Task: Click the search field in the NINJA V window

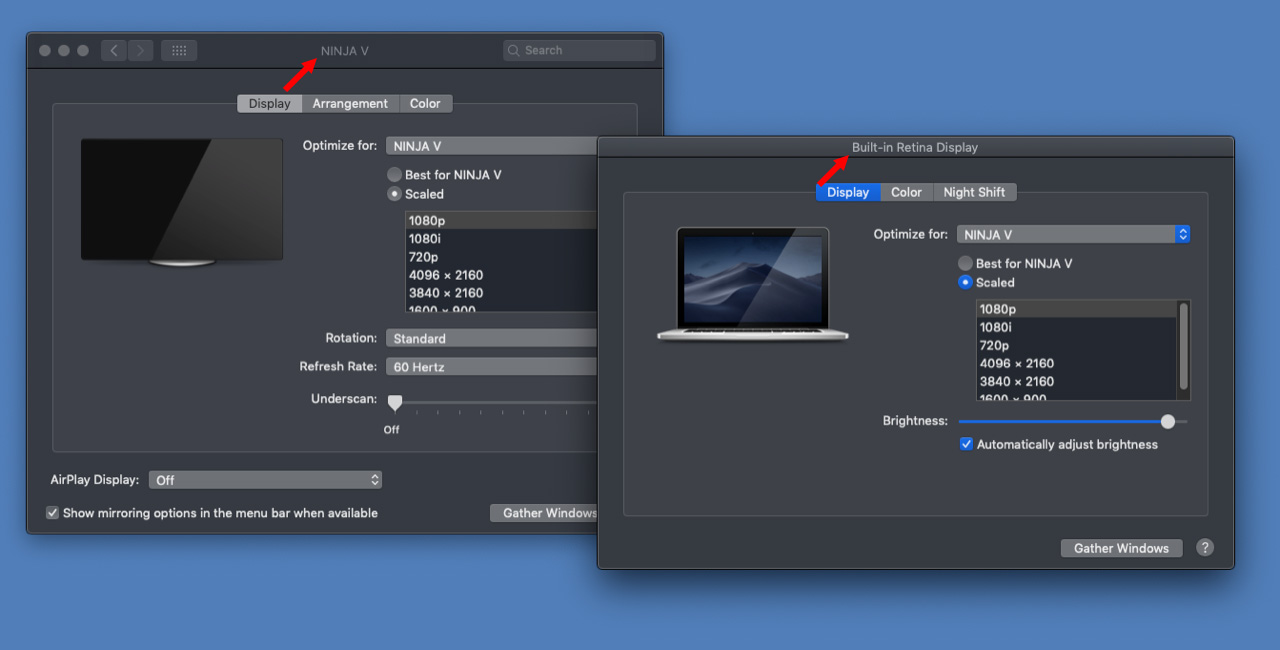Action: pos(580,50)
